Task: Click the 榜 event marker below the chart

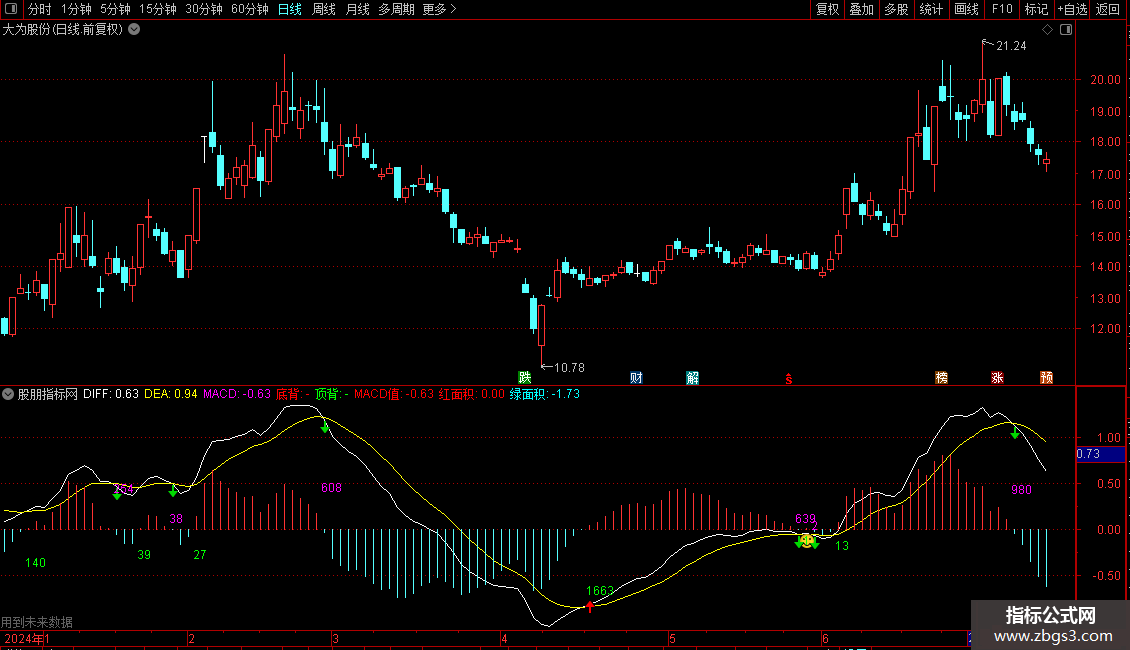Action: 941,378
